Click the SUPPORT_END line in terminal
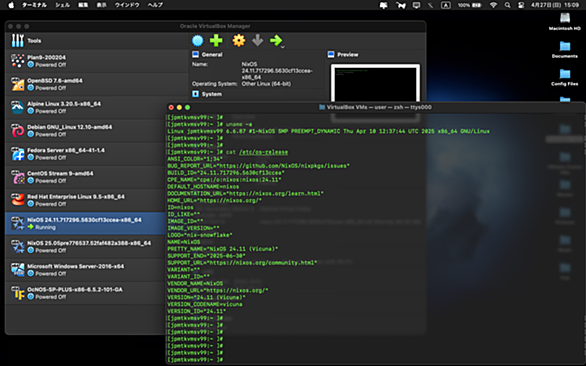Screen dimensions: 586x366 (206, 256)
